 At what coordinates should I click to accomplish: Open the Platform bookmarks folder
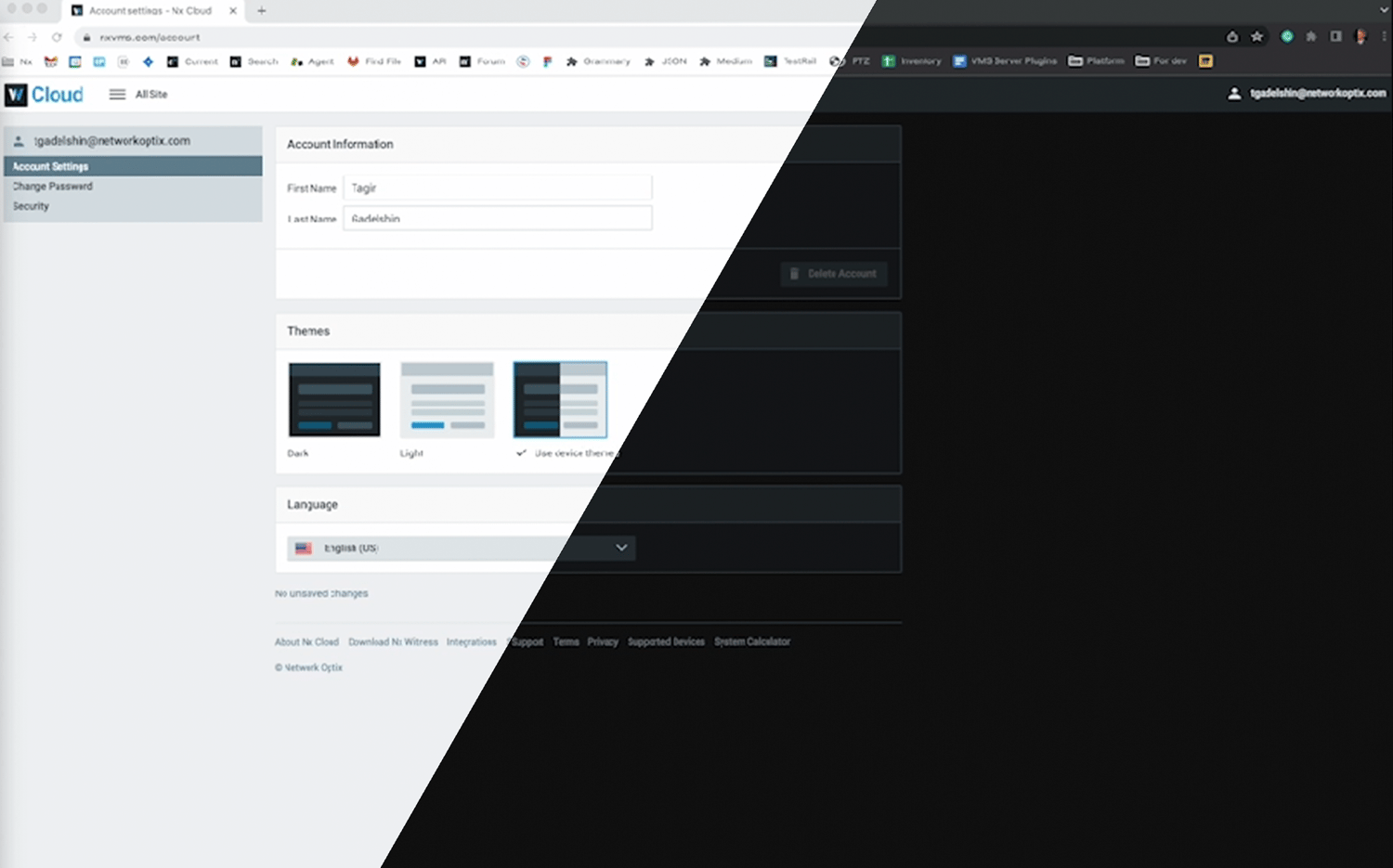coord(1096,61)
